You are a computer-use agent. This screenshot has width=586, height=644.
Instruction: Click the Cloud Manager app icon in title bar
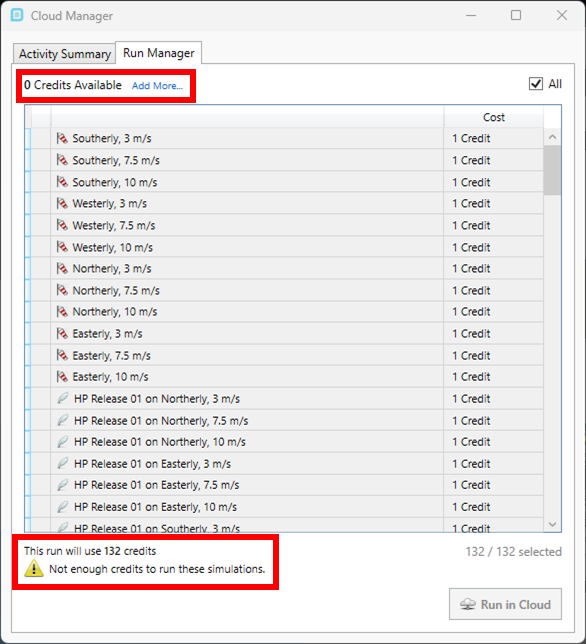pyautogui.click(x=17, y=15)
